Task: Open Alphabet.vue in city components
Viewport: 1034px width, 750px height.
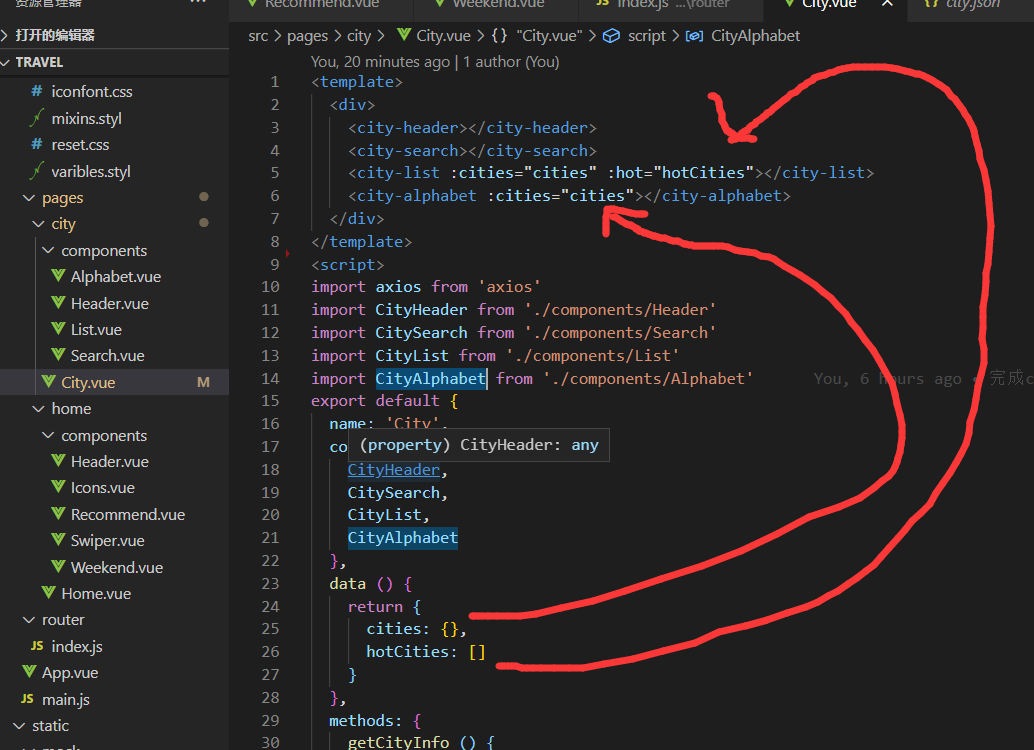Action: (115, 276)
